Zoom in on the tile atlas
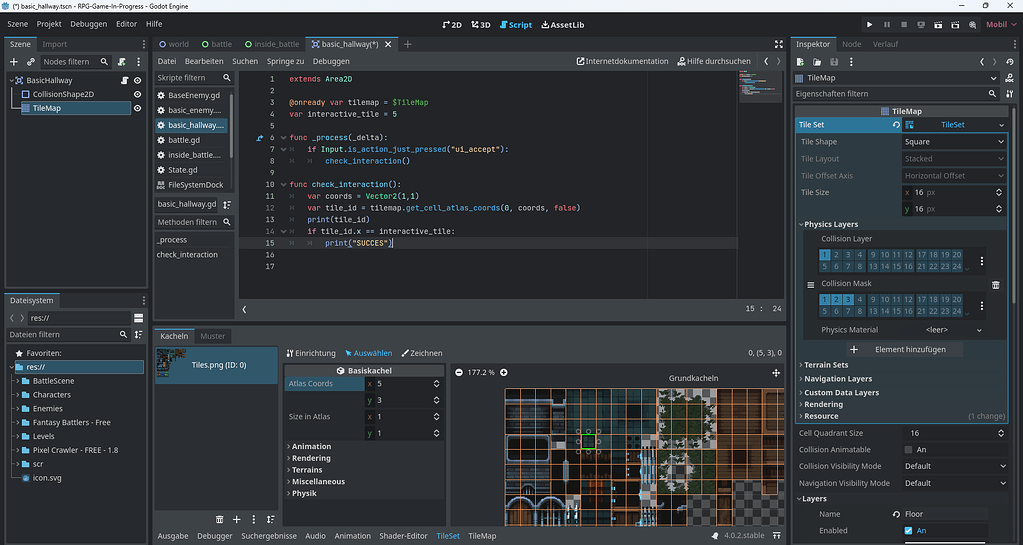 504,372
